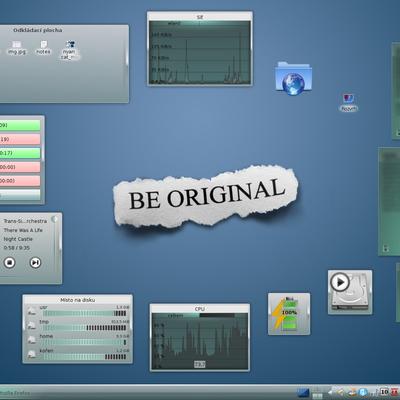Screen dimensions: 400x400
Task: Click the usr disk usage bar
Action: point(85,313)
